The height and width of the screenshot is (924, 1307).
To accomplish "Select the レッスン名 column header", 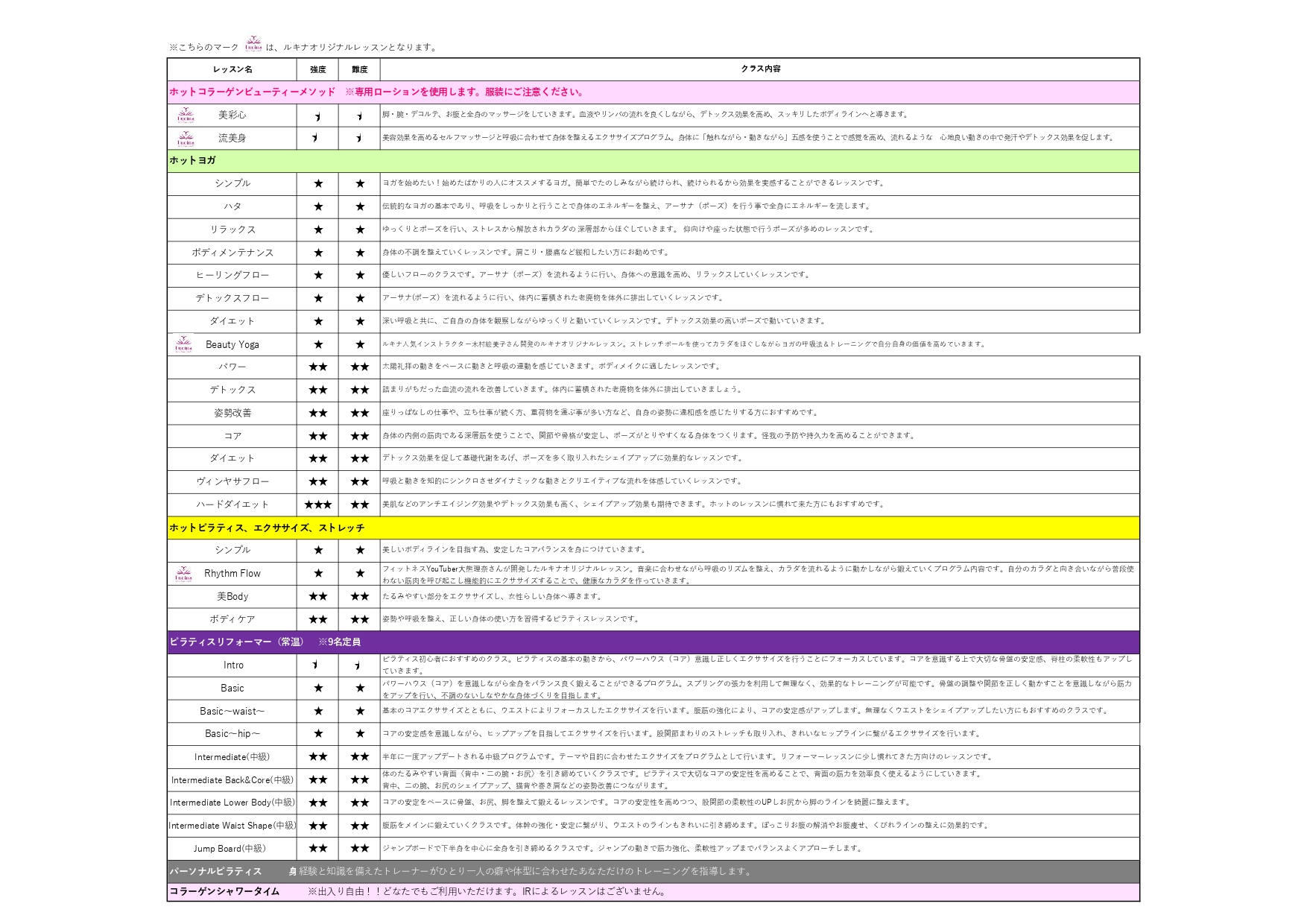I will tap(232, 69).
